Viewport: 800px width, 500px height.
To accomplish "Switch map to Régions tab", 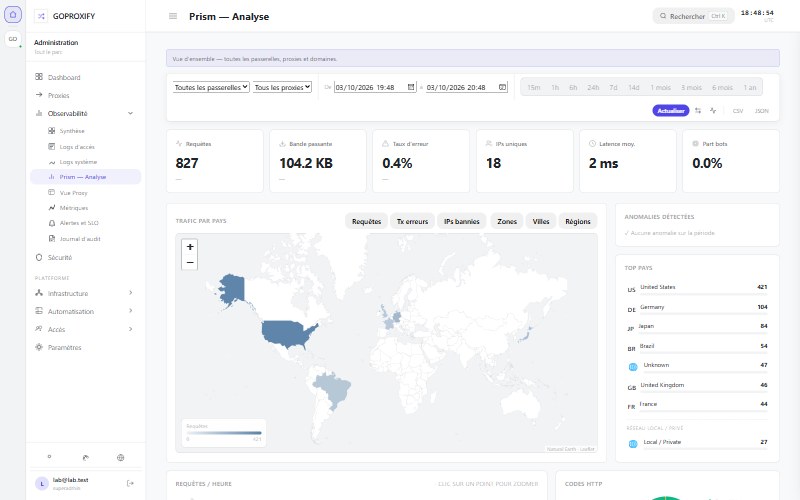I will click(x=578, y=221).
